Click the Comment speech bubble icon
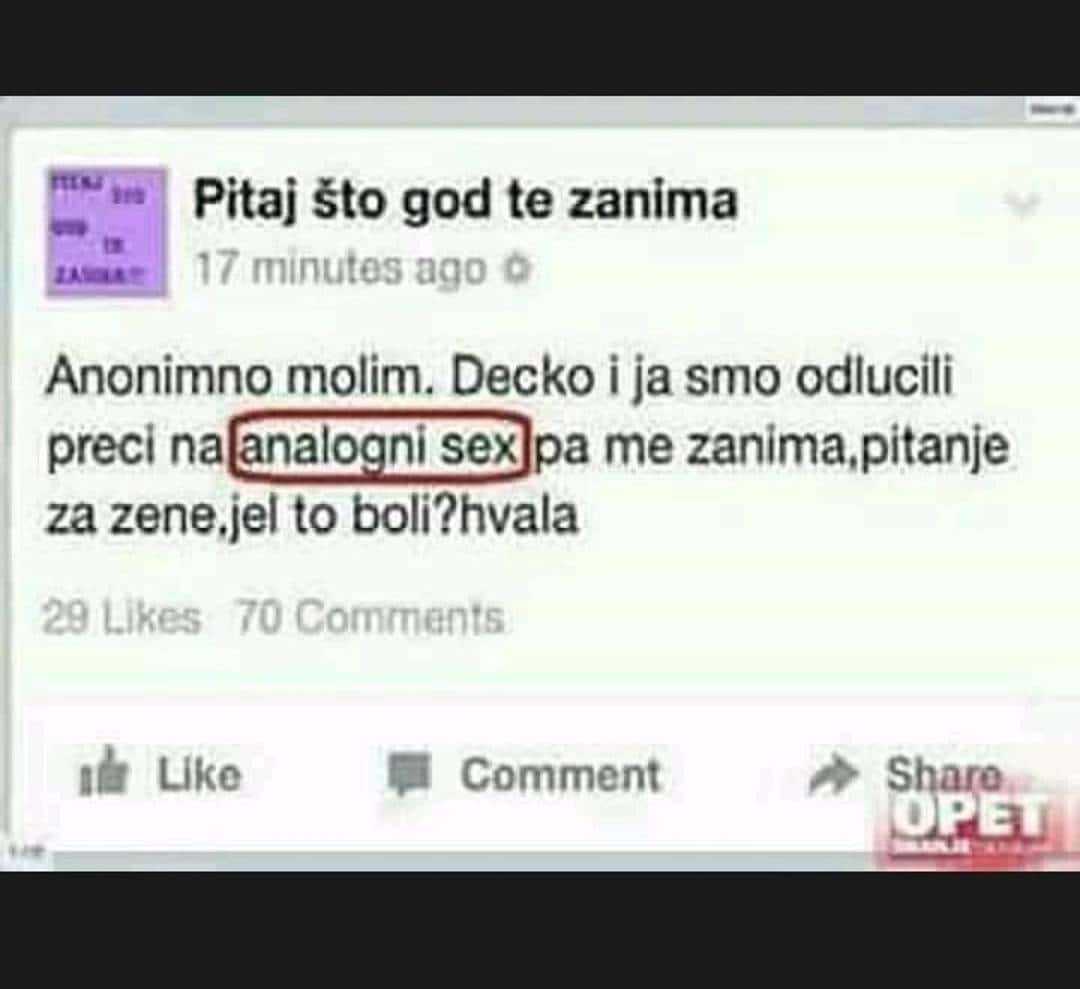 pos(409,773)
